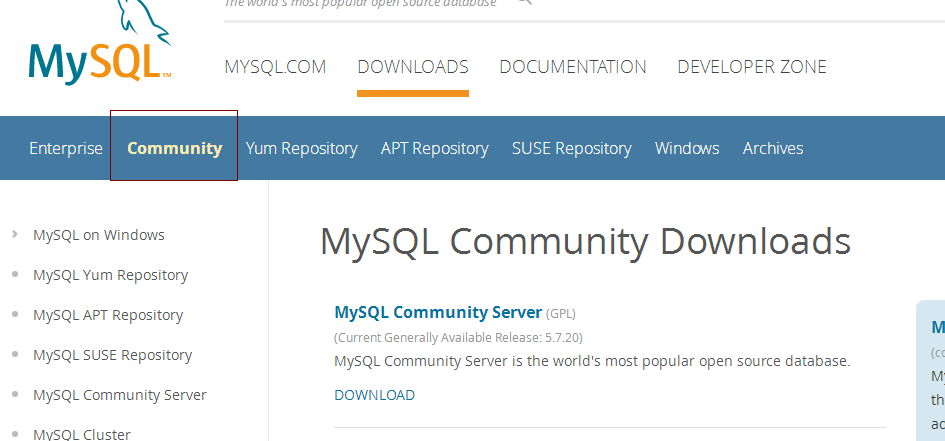Open MySQL Community Server sidebar link
The width and height of the screenshot is (945, 441).
pyautogui.click(x=120, y=395)
